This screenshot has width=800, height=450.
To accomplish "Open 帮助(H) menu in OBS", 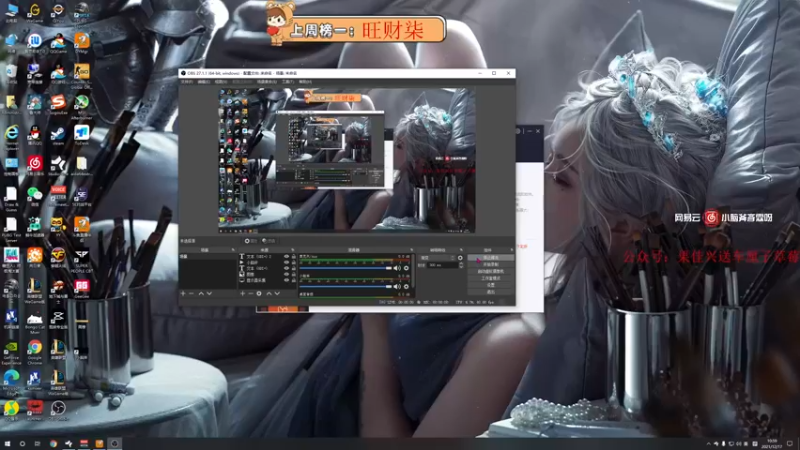I will (x=305, y=82).
